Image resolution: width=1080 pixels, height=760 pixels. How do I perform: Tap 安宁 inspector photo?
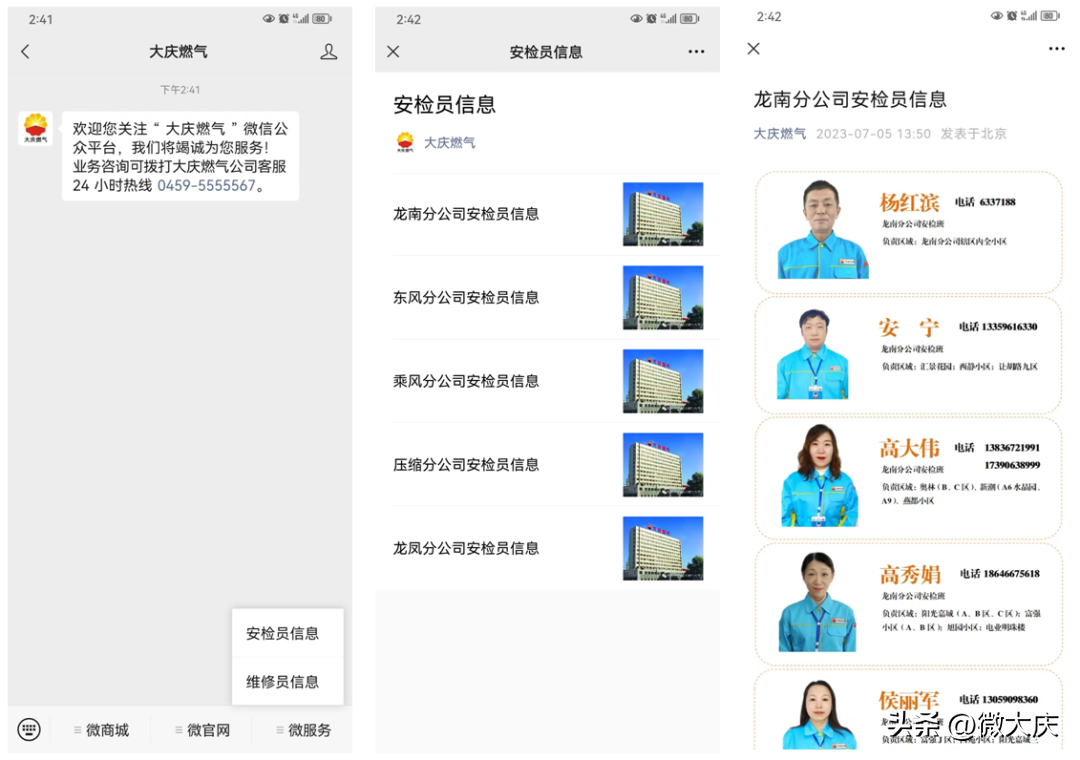click(813, 354)
